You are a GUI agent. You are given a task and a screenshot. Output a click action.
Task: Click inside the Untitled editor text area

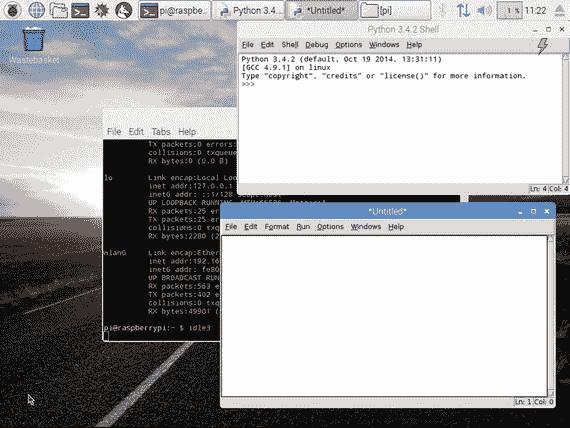click(384, 316)
